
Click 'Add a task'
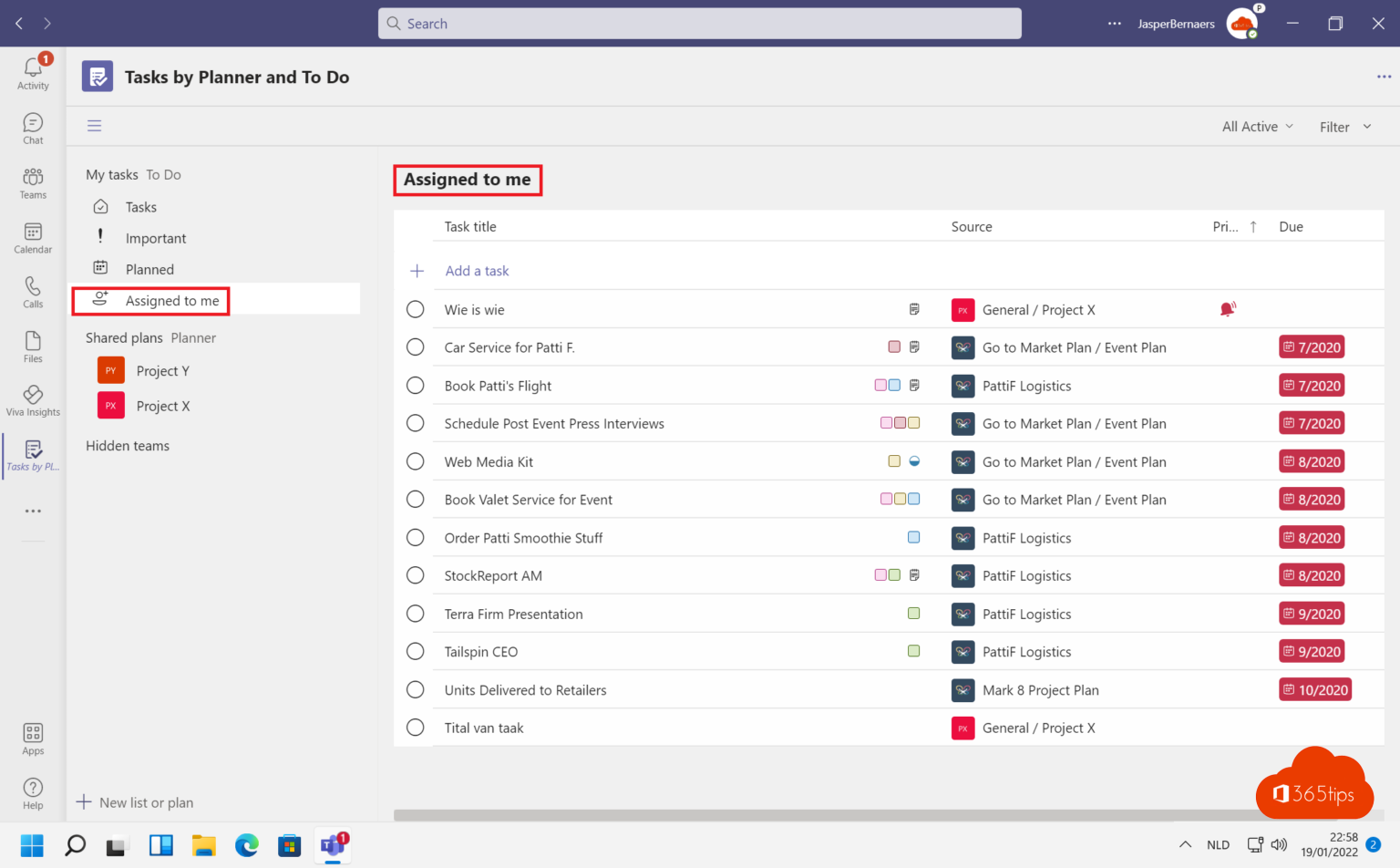[x=477, y=271]
